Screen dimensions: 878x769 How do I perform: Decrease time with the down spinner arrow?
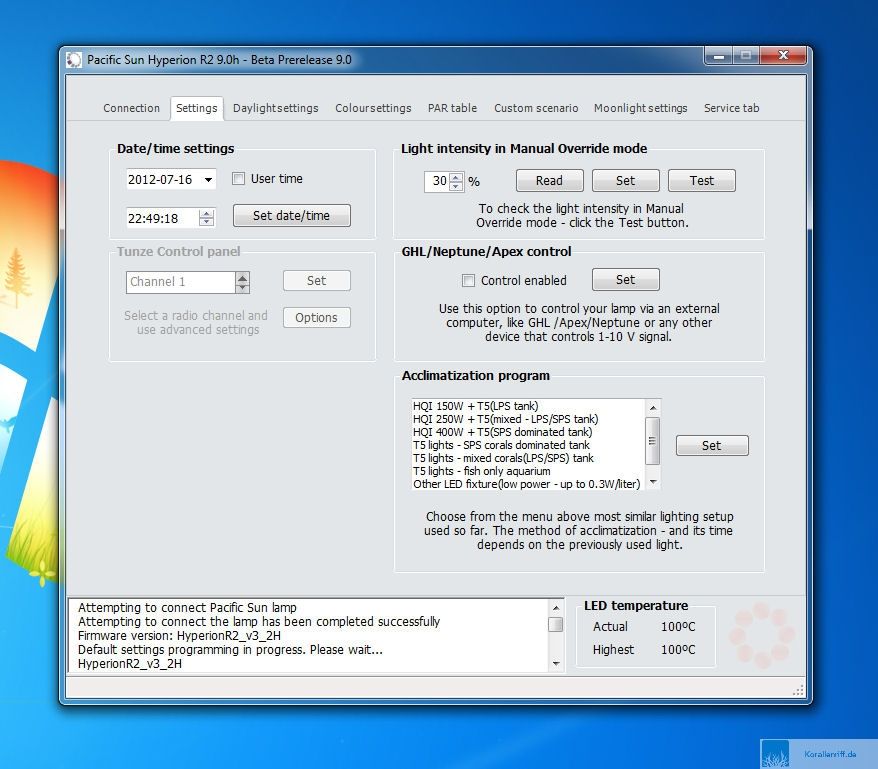coord(207,222)
